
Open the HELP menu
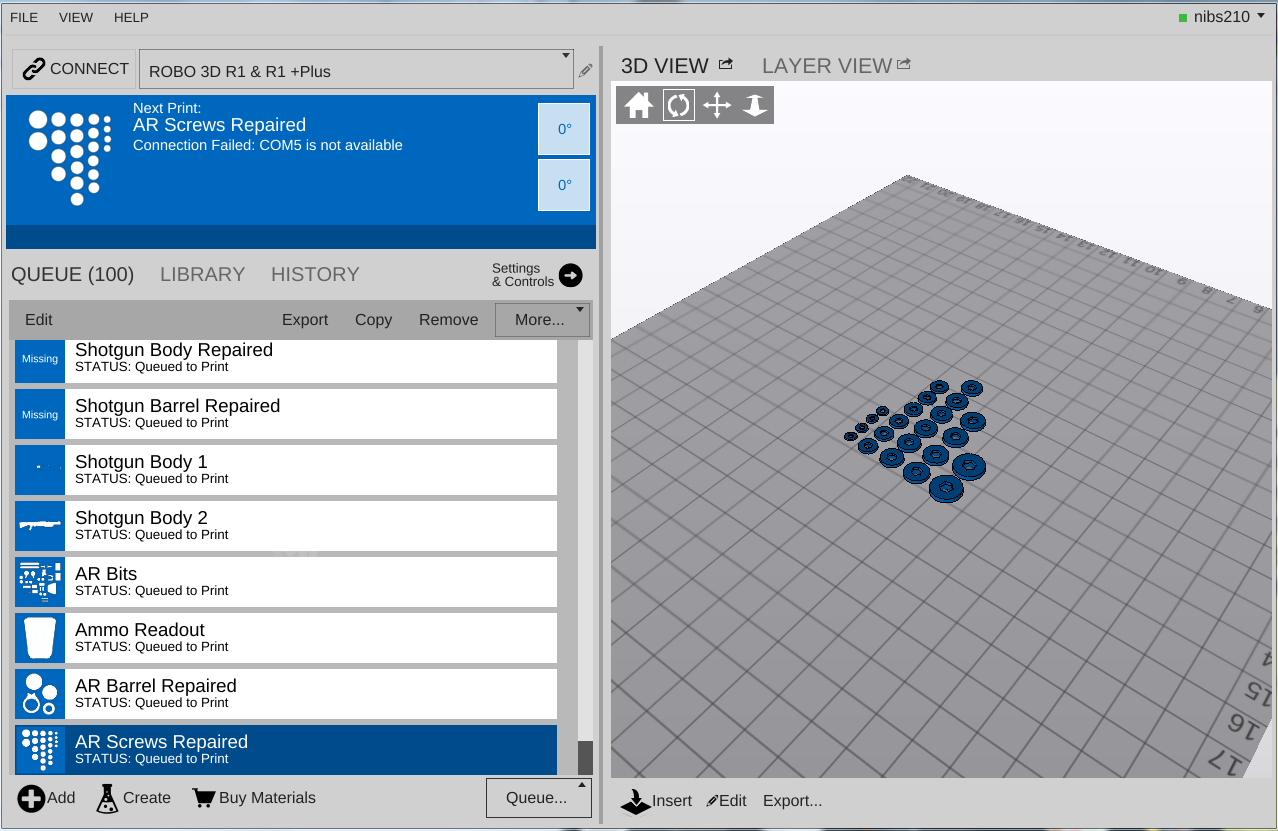pos(131,18)
